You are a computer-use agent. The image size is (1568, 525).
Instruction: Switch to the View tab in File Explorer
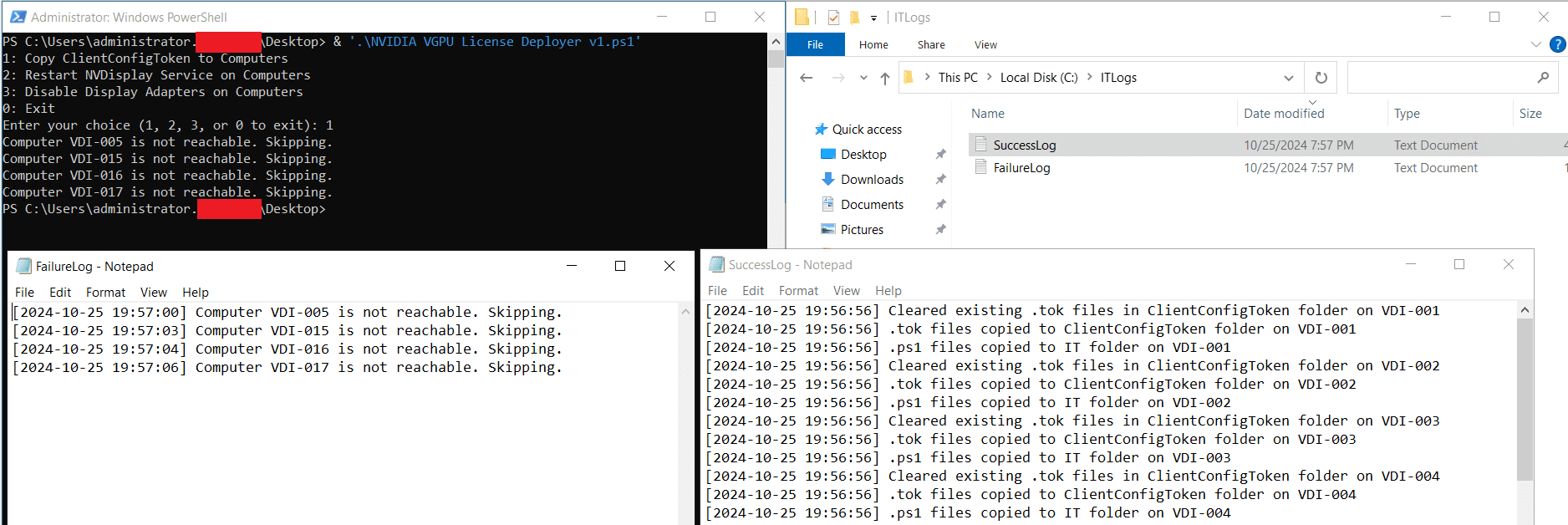point(985,45)
